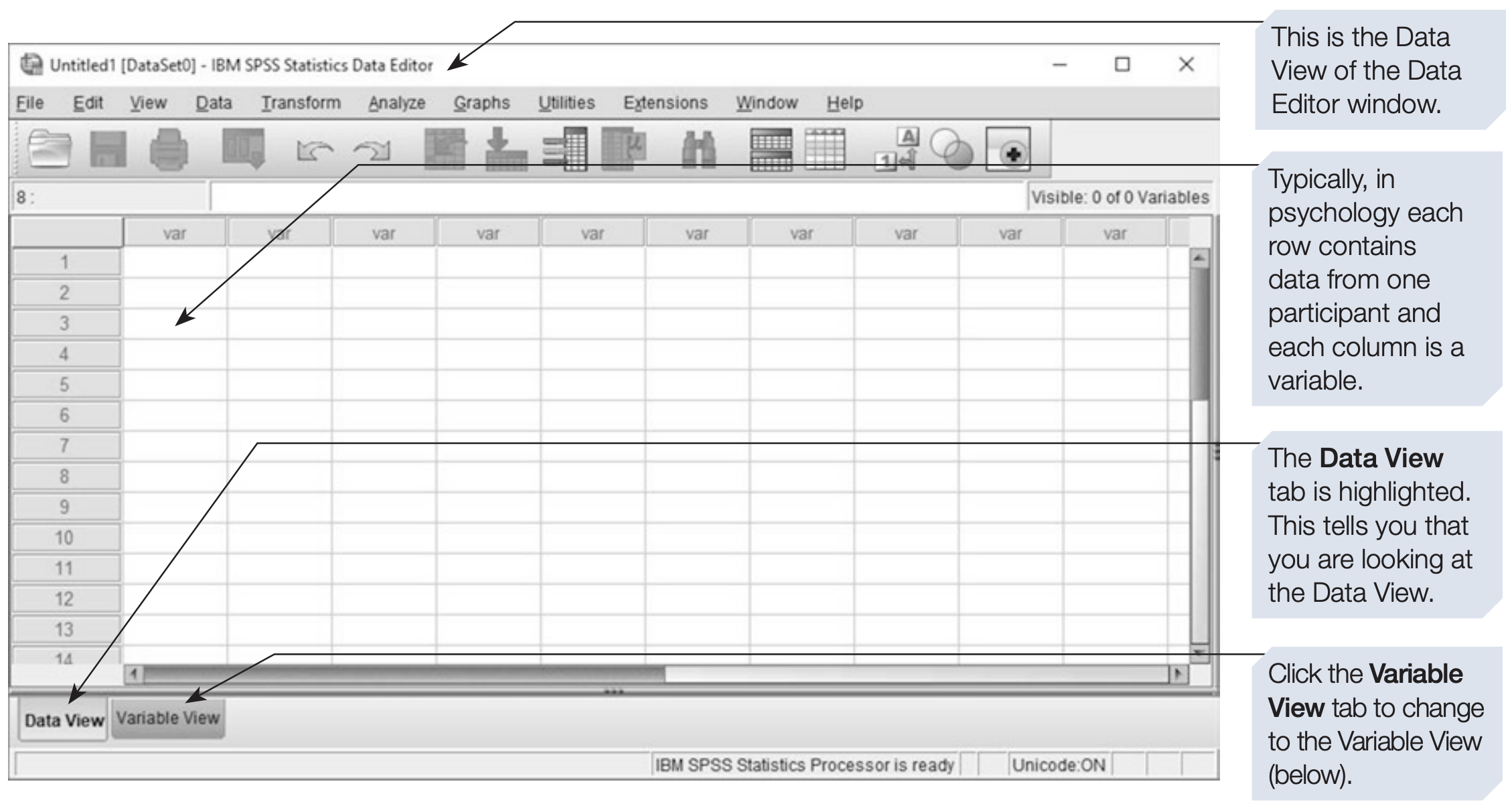The height and width of the screenshot is (806, 1512).
Task: Click the Save file floppy disk icon
Action: (x=108, y=149)
